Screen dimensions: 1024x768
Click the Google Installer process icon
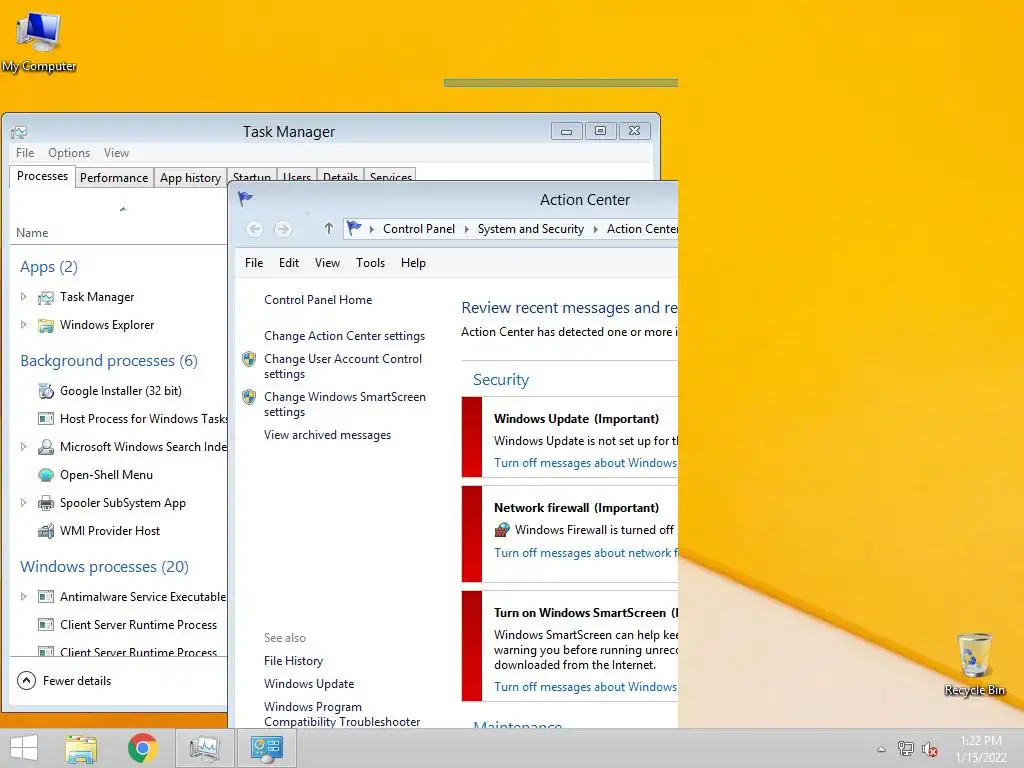pos(46,391)
